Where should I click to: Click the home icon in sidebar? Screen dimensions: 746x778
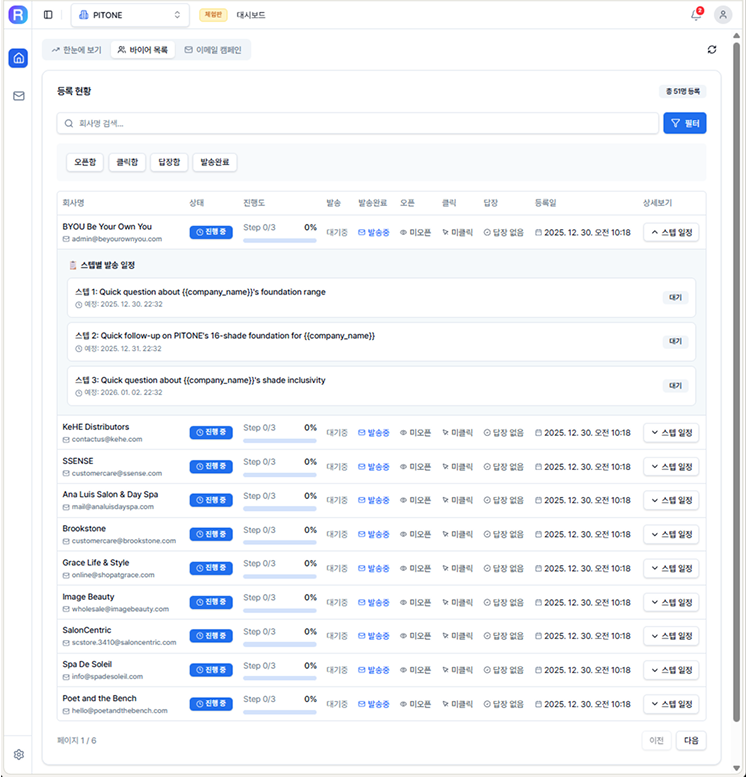tap(18, 58)
